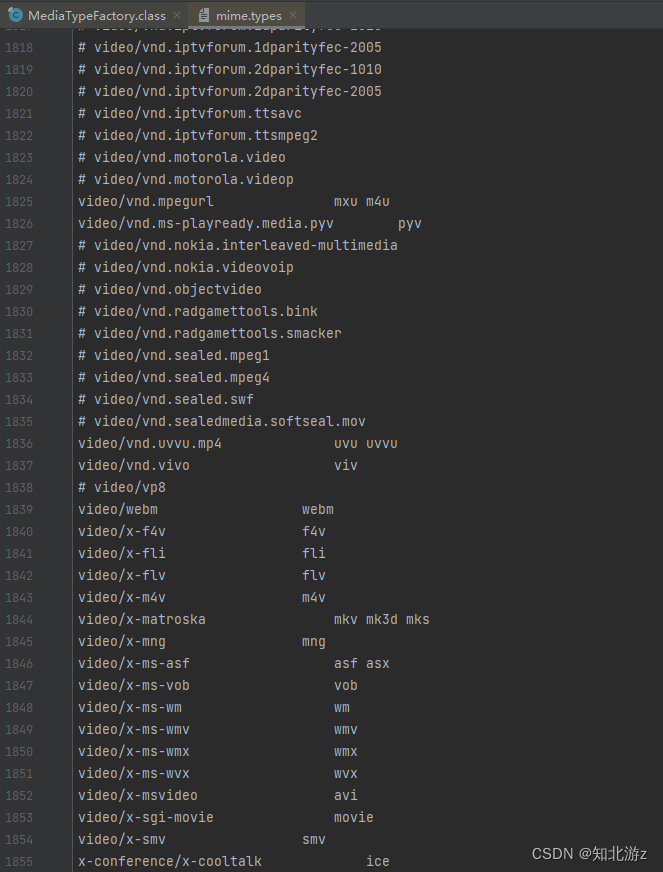The width and height of the screenshot is (663, 872).
Task: Click the commented video/vp8 line
Action: [122, 488]
